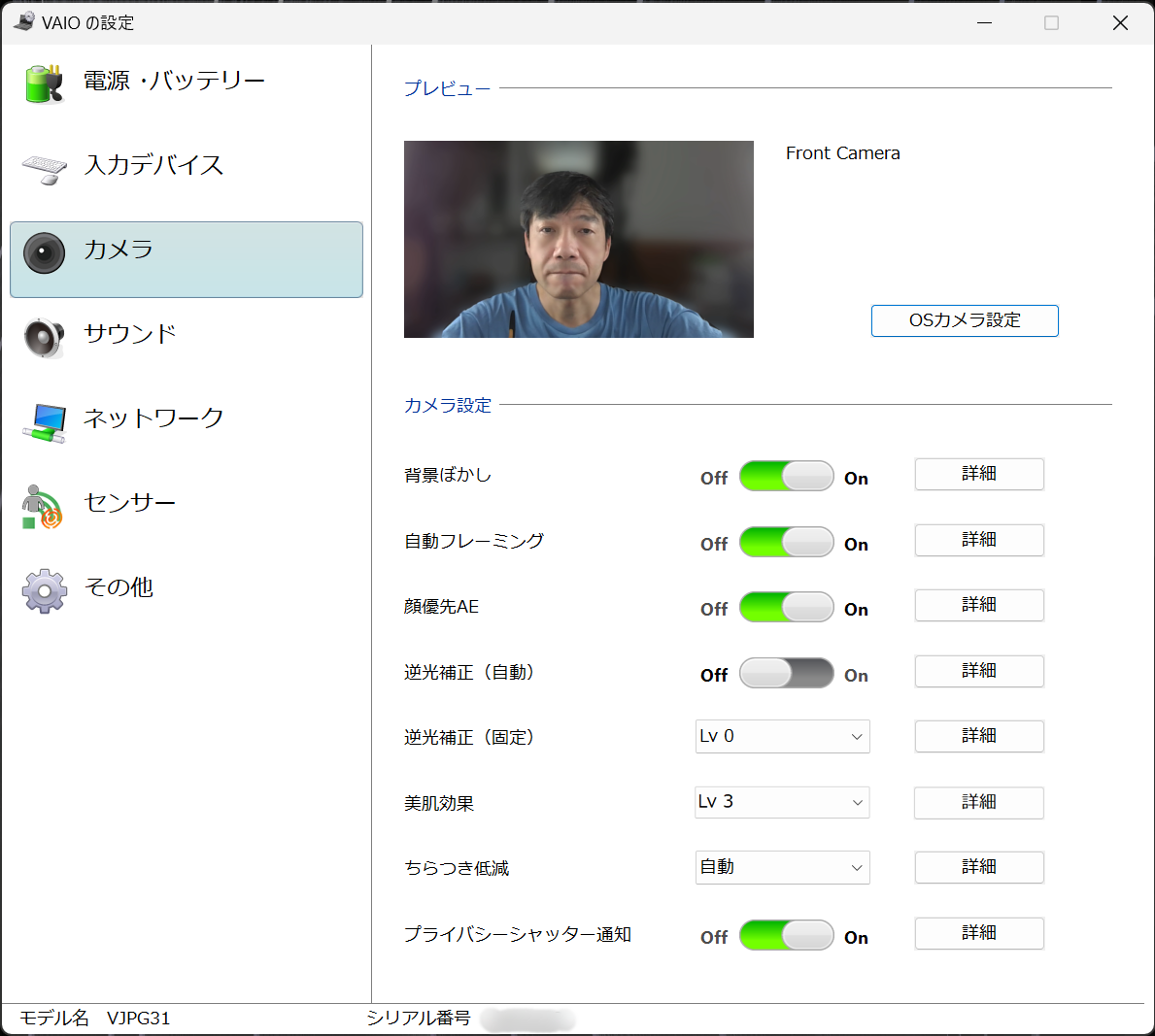The image size is (1155, 1036).
Task: Click the laptop network icon for ネットワーク
Action: click(44, 422)
